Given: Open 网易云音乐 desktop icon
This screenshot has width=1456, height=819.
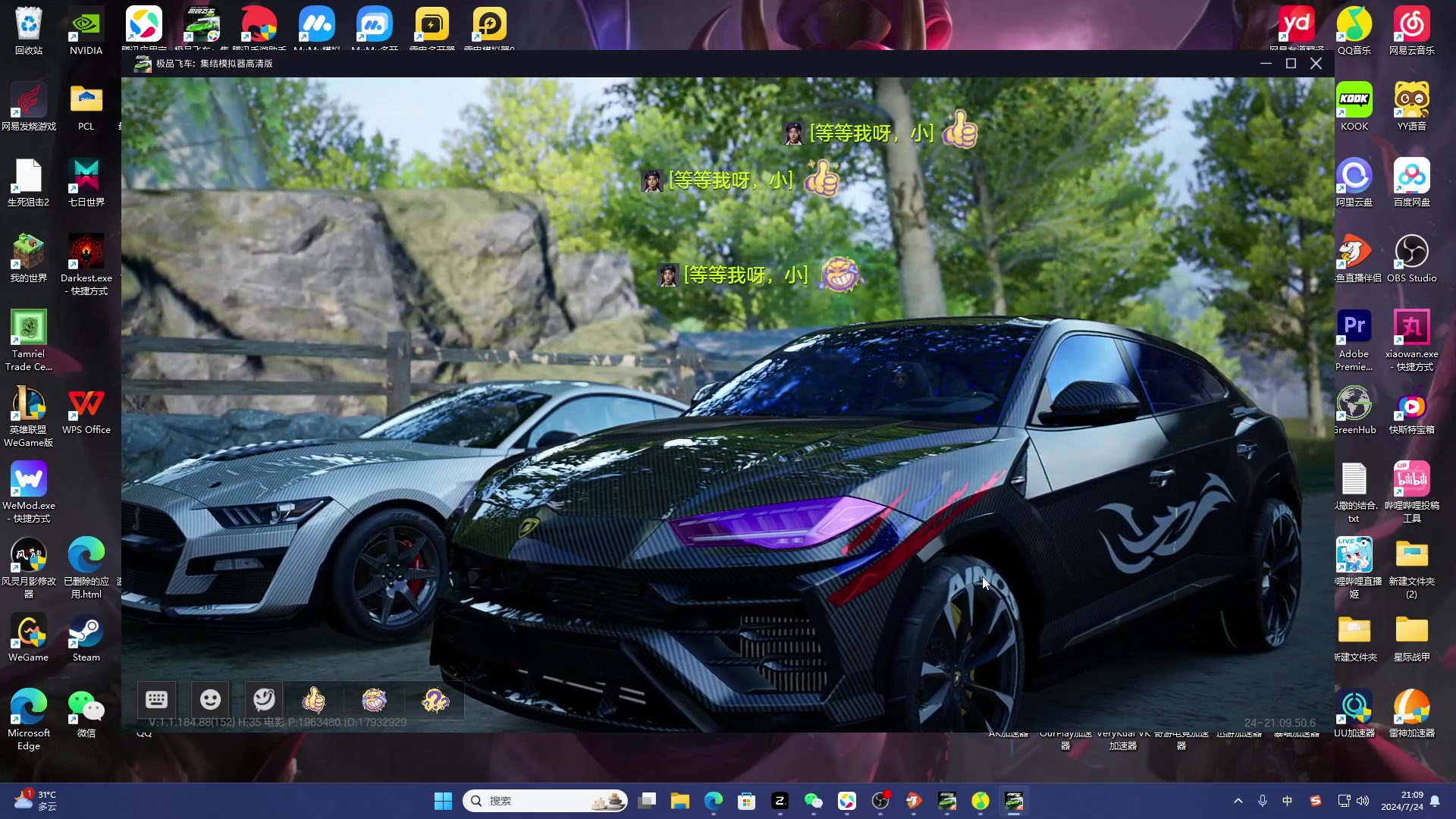Looking at the screenshot, I should [x=1412, y=31].
